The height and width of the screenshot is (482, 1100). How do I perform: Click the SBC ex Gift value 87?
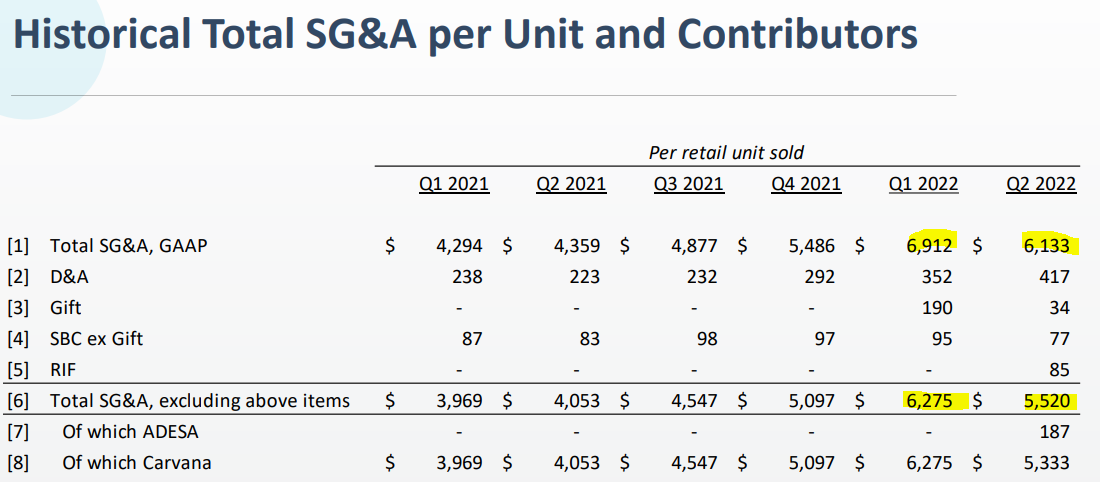click(x=474, y=339)
